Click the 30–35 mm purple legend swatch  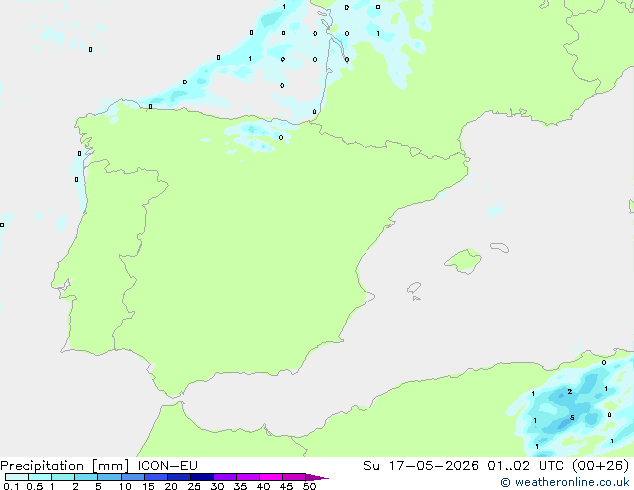coord(224,477)
